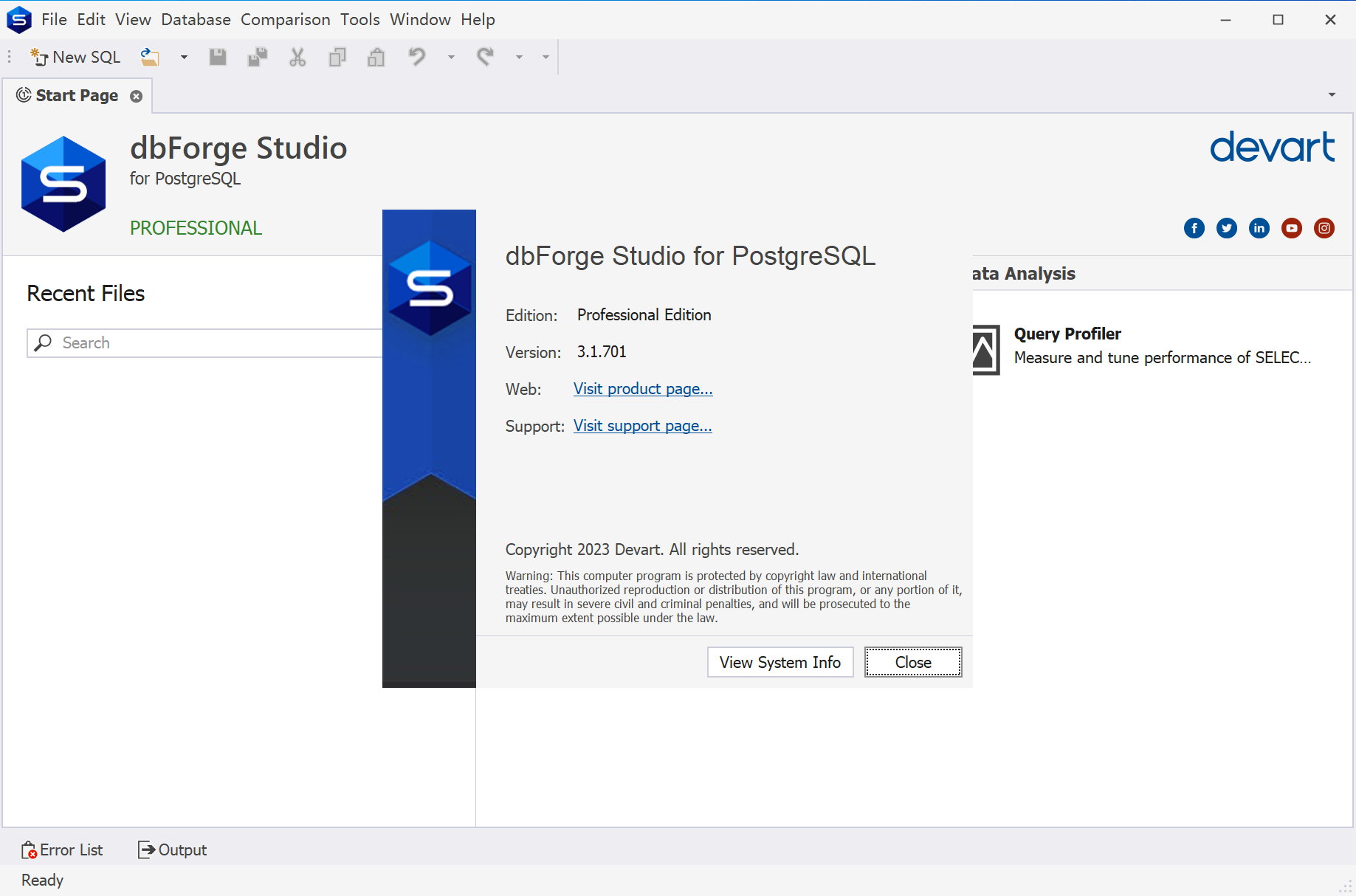
Task: Click the Query Profiler icon
Action: point(985,350)
